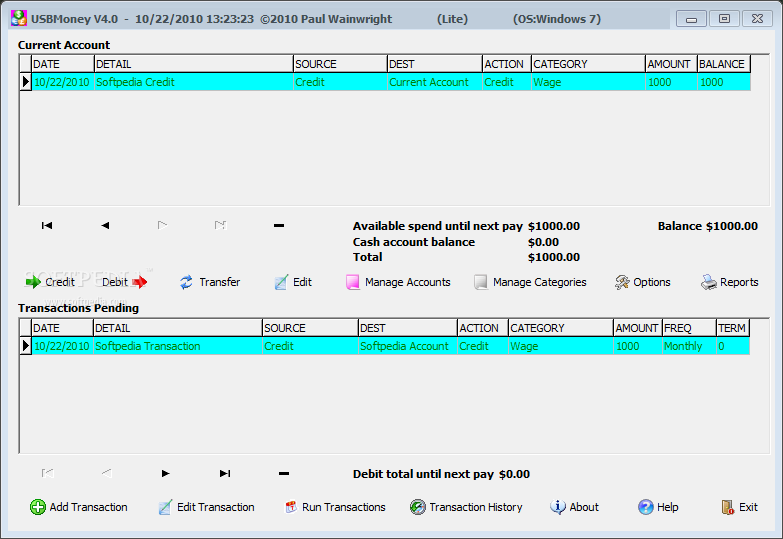The image size is (783, 539).
Task: Select the Softpedia Credit detail cell
Action: 194,82
